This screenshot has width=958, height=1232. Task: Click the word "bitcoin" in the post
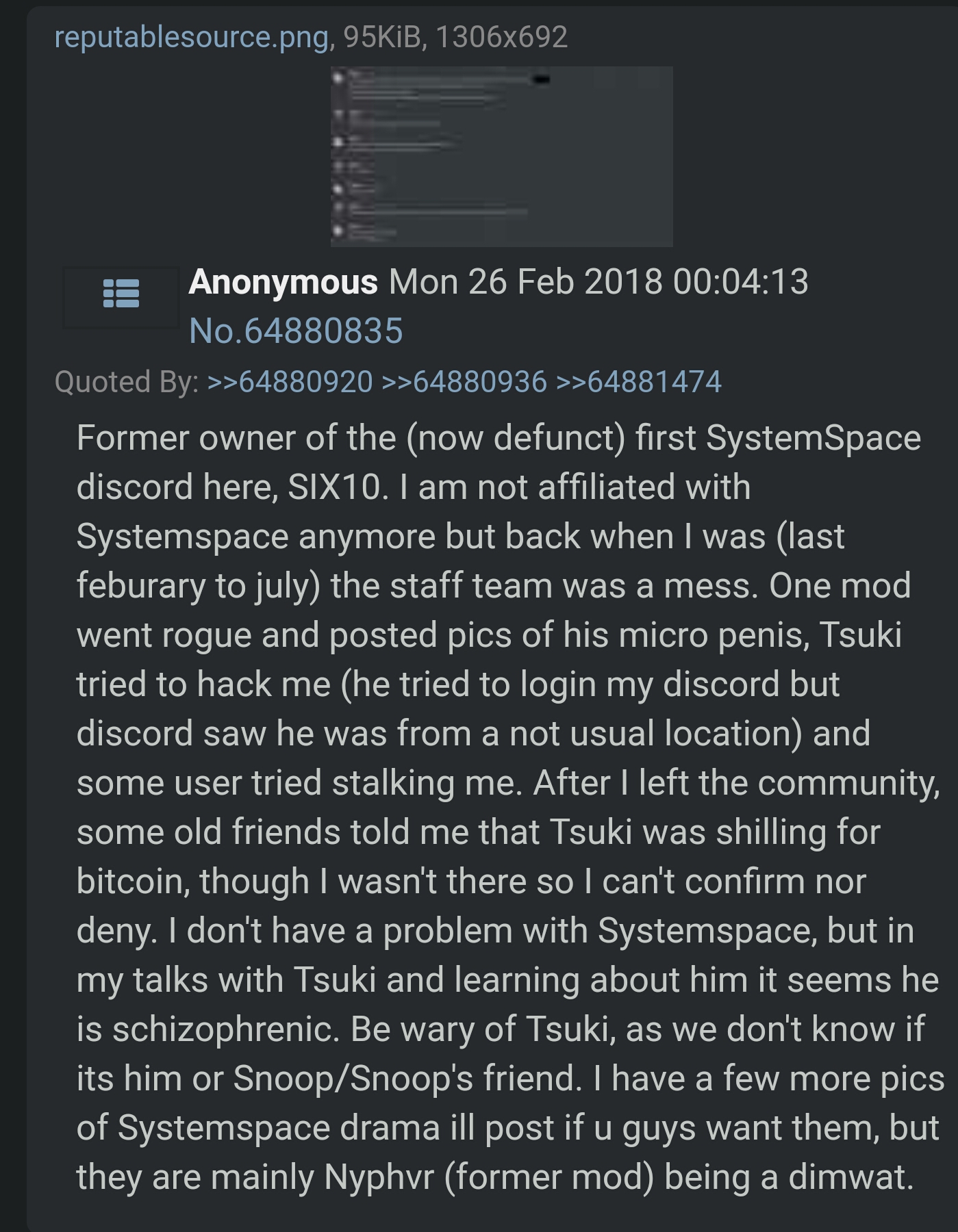pyautogui.click(x=133, y=882)
